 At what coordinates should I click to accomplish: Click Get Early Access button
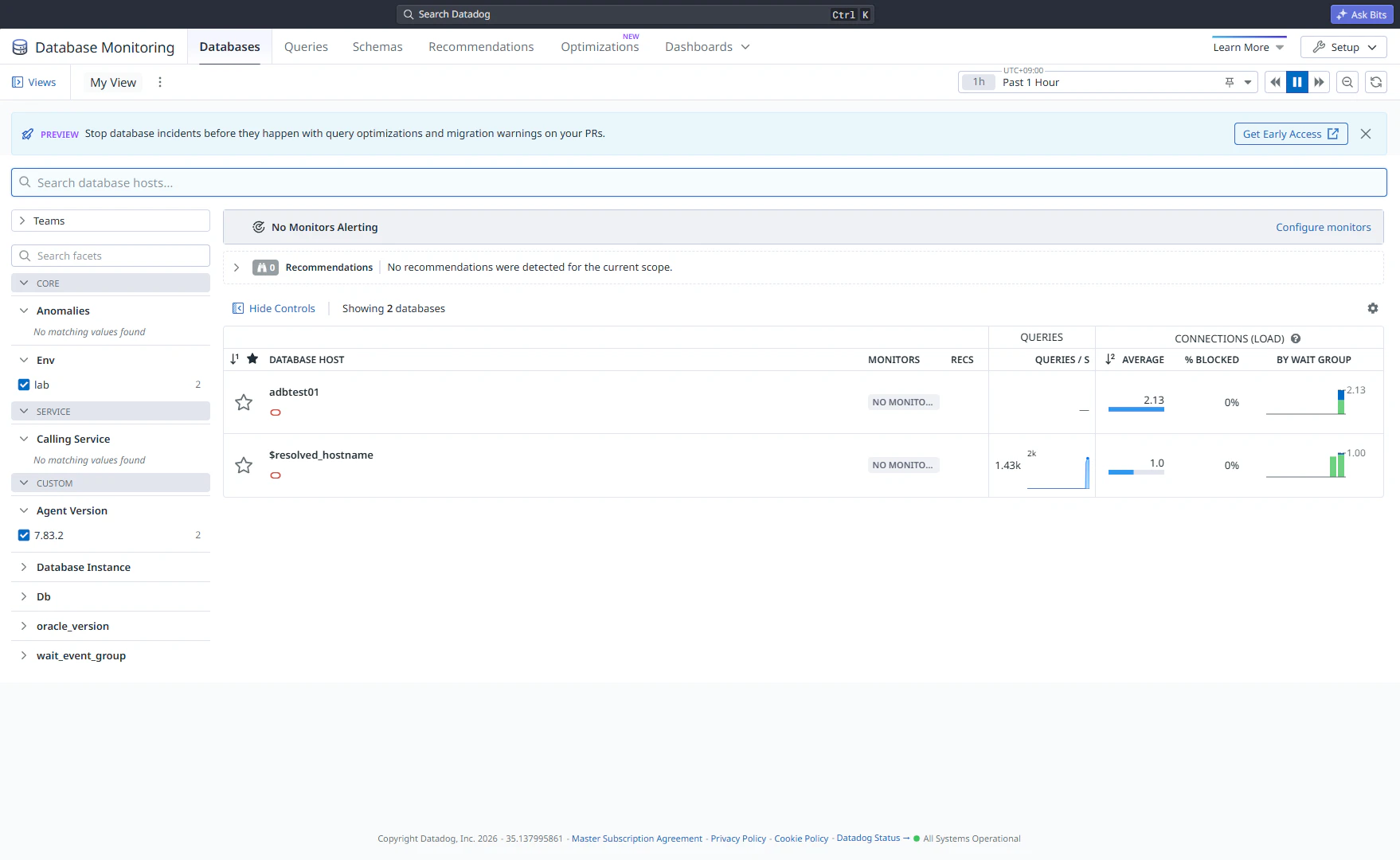click(1291, 134)
